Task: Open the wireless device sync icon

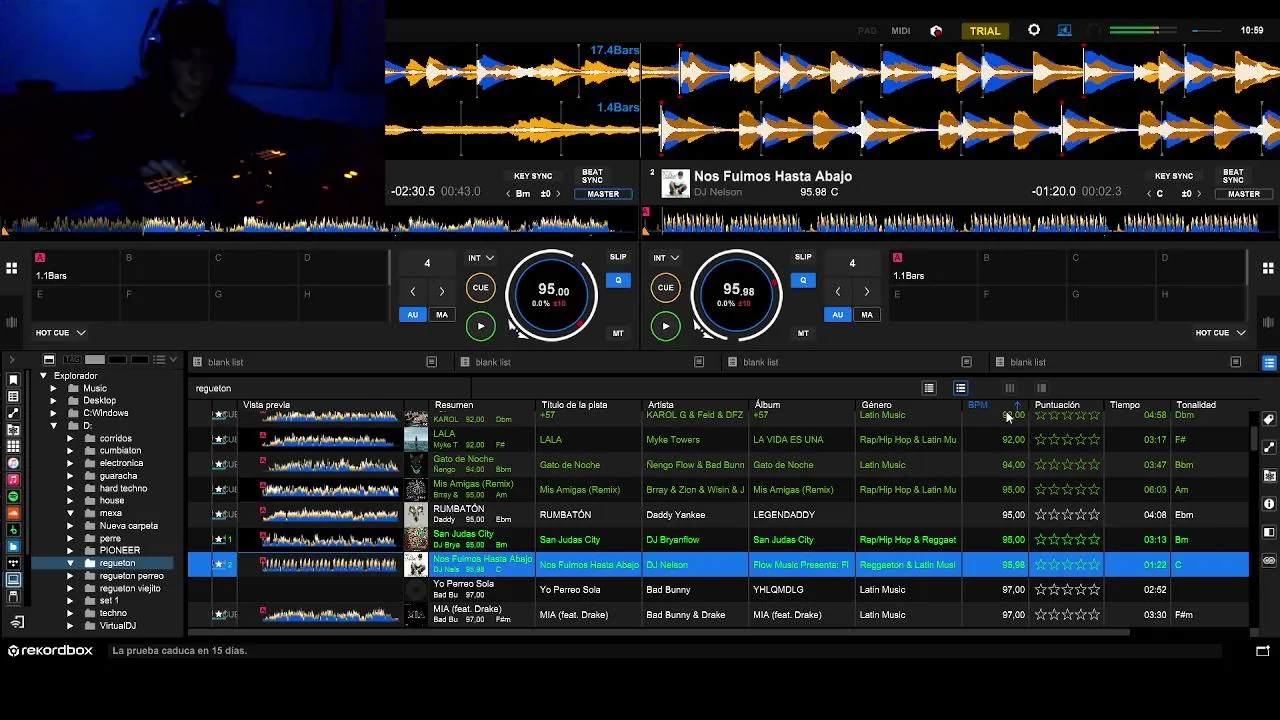Action: tap(17, 622)
